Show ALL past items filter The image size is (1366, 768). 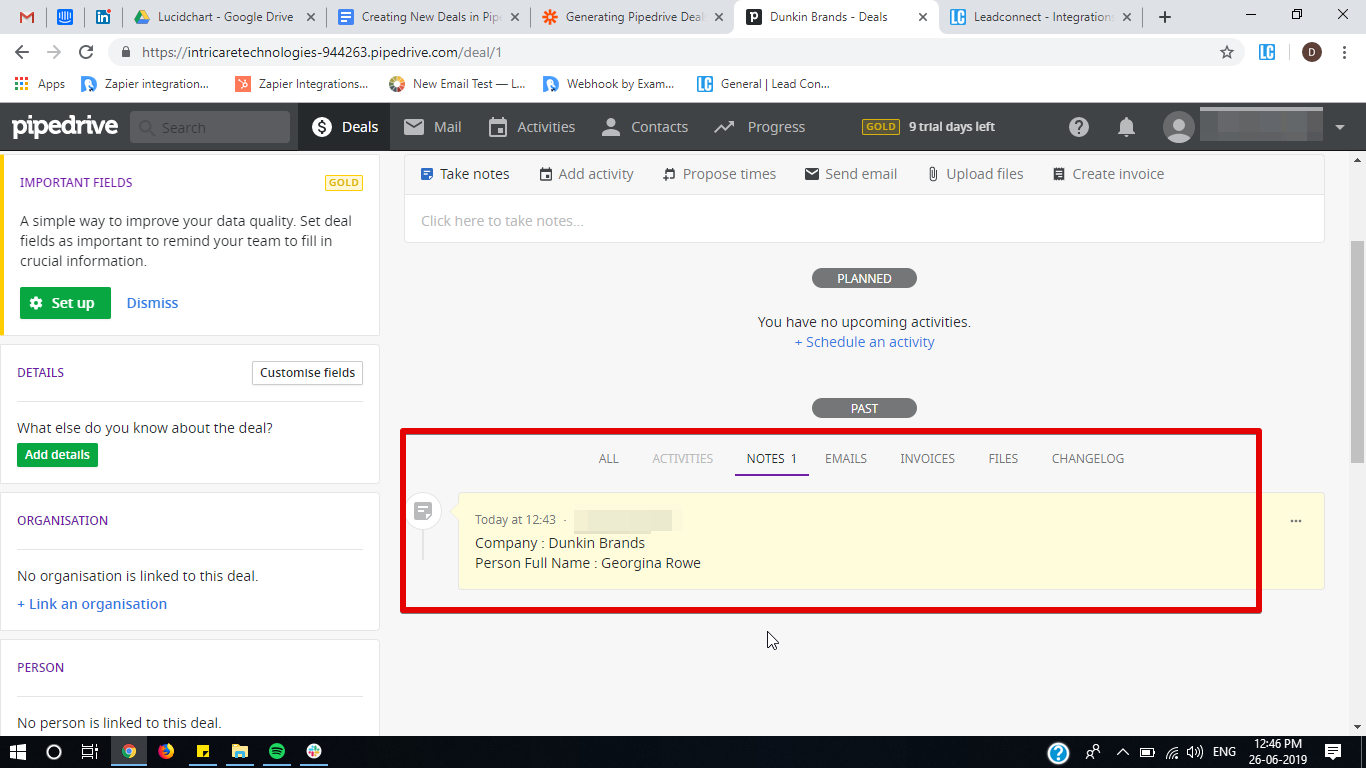609,459
